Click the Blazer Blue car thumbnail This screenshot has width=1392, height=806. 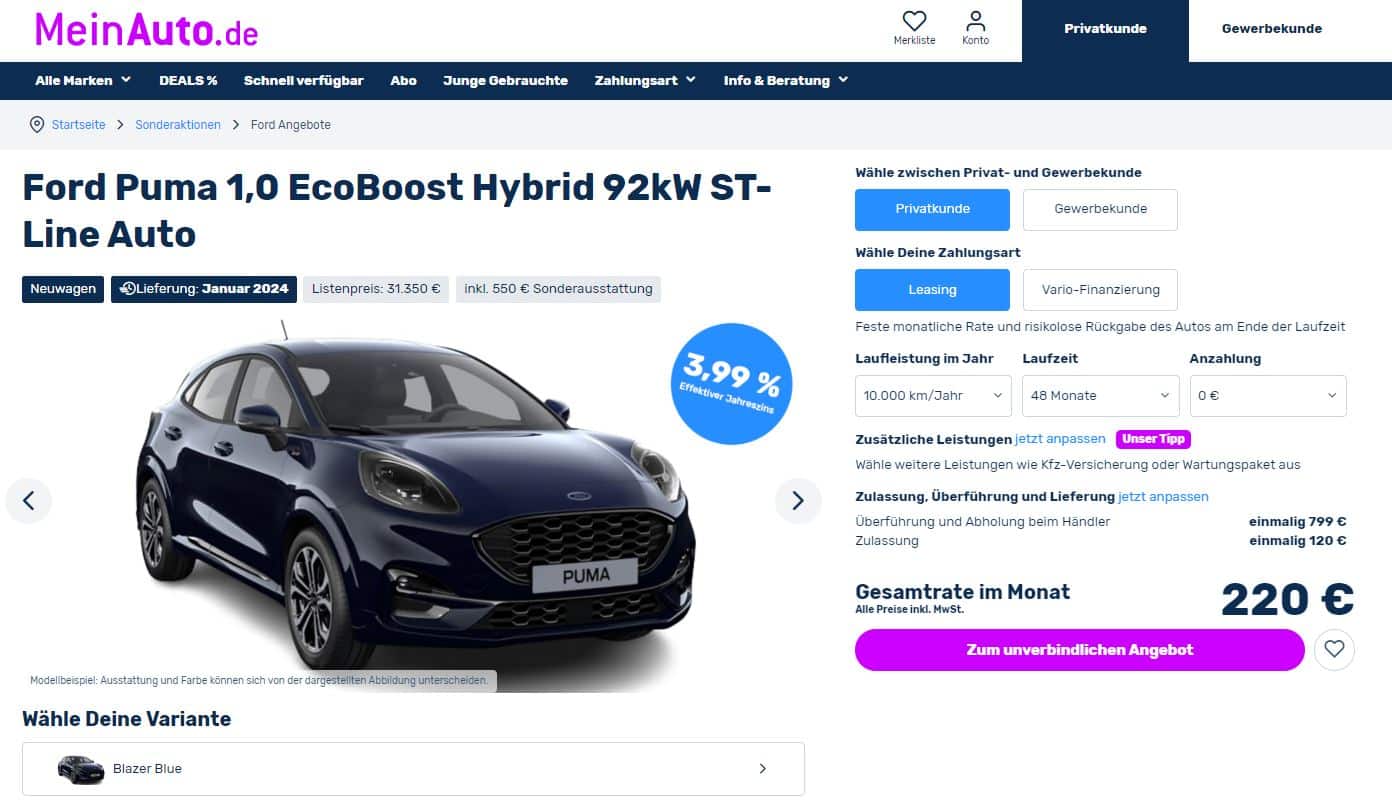[81, 769]
